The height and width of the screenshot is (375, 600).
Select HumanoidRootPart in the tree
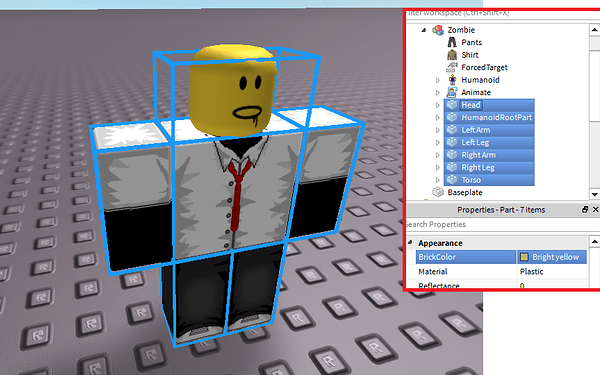(x=497, y=117)
